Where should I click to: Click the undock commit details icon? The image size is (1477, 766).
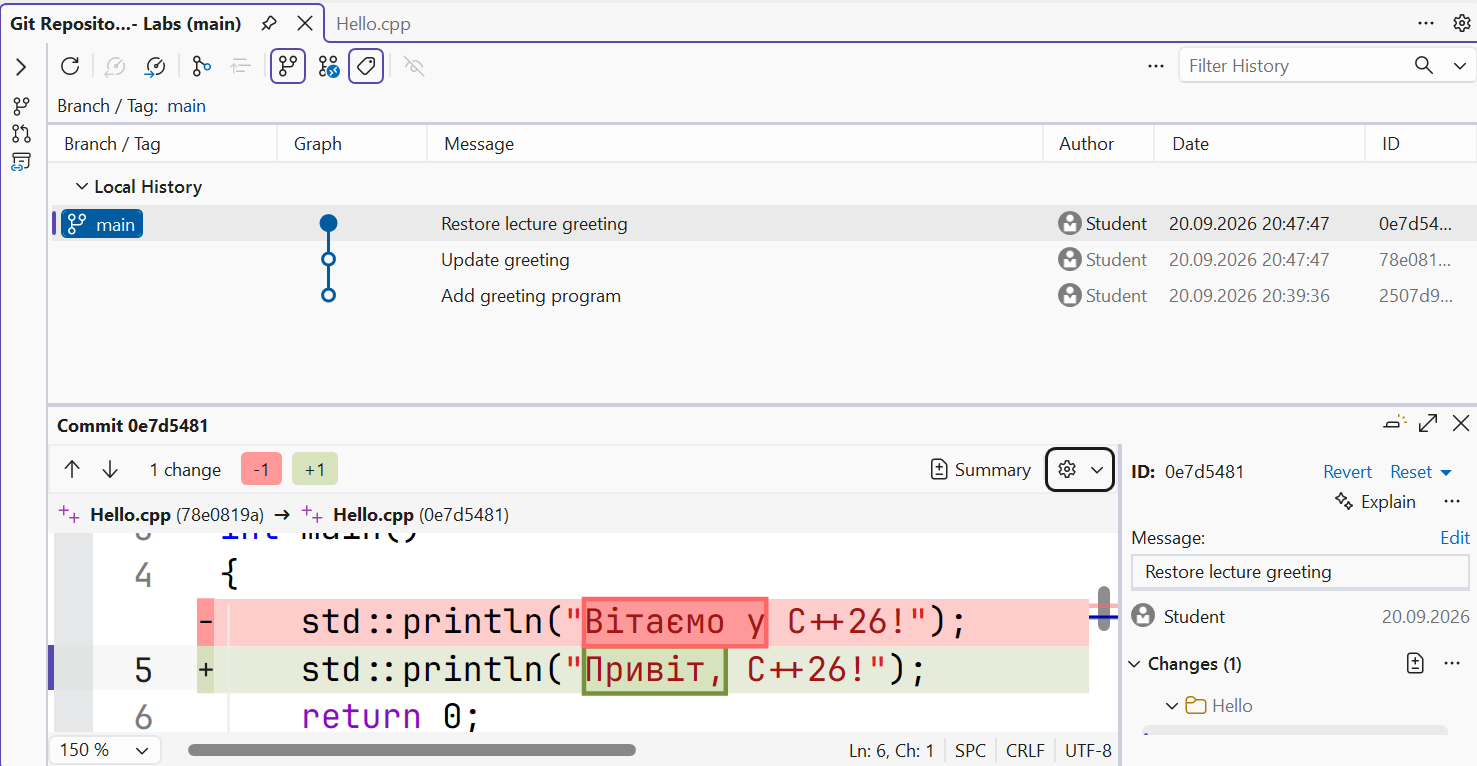(x=1395, y=423)
